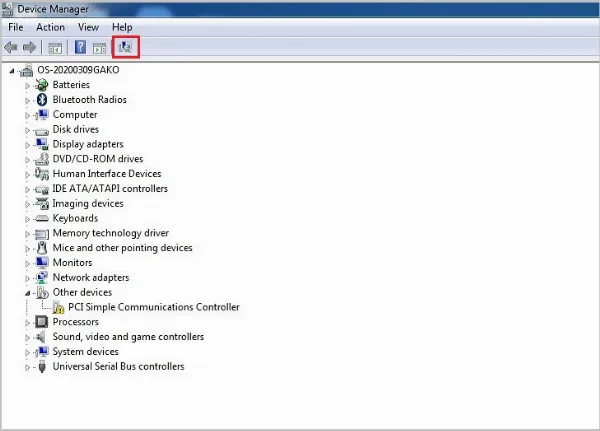Viewport: 600px width, 431px height.
Task: Select the Keyboards category label
Action: 75,218
